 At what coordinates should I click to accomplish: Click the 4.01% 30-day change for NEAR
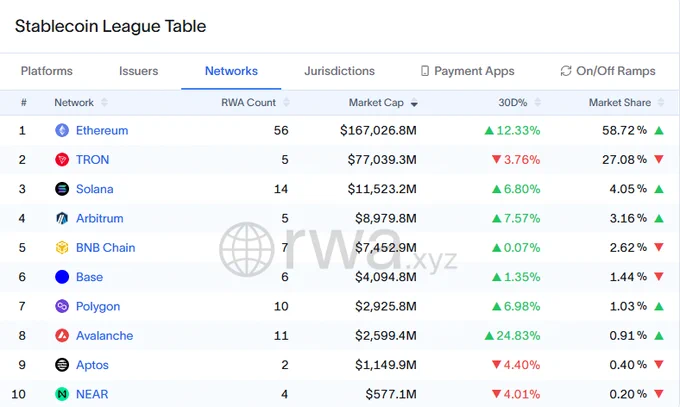coord(516,394)
